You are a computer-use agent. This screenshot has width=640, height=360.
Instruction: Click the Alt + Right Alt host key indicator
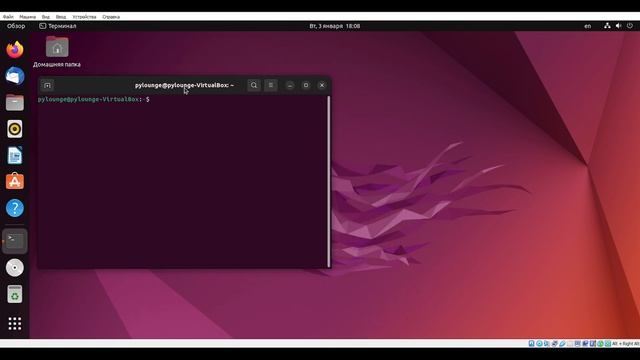click(x=625, y=344)
